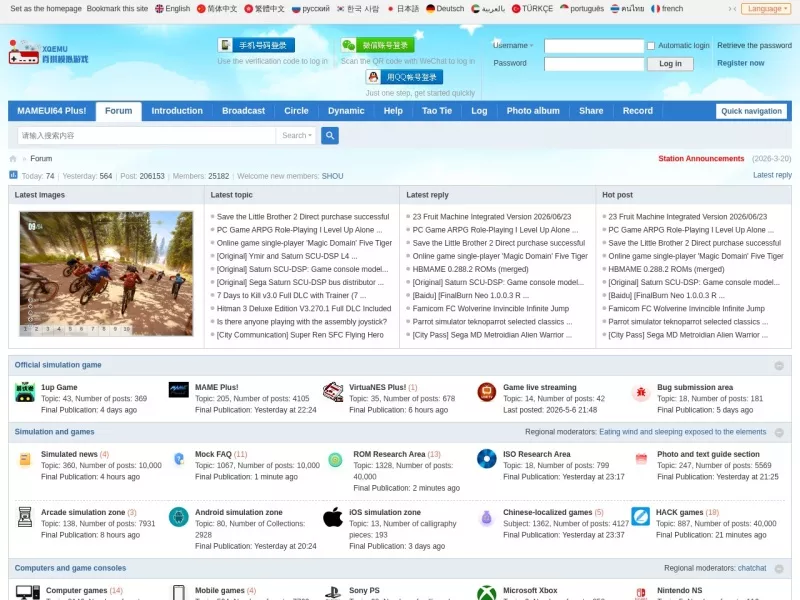Follow the Register now link
Screen dimensions: 800x600
[740, 63]
